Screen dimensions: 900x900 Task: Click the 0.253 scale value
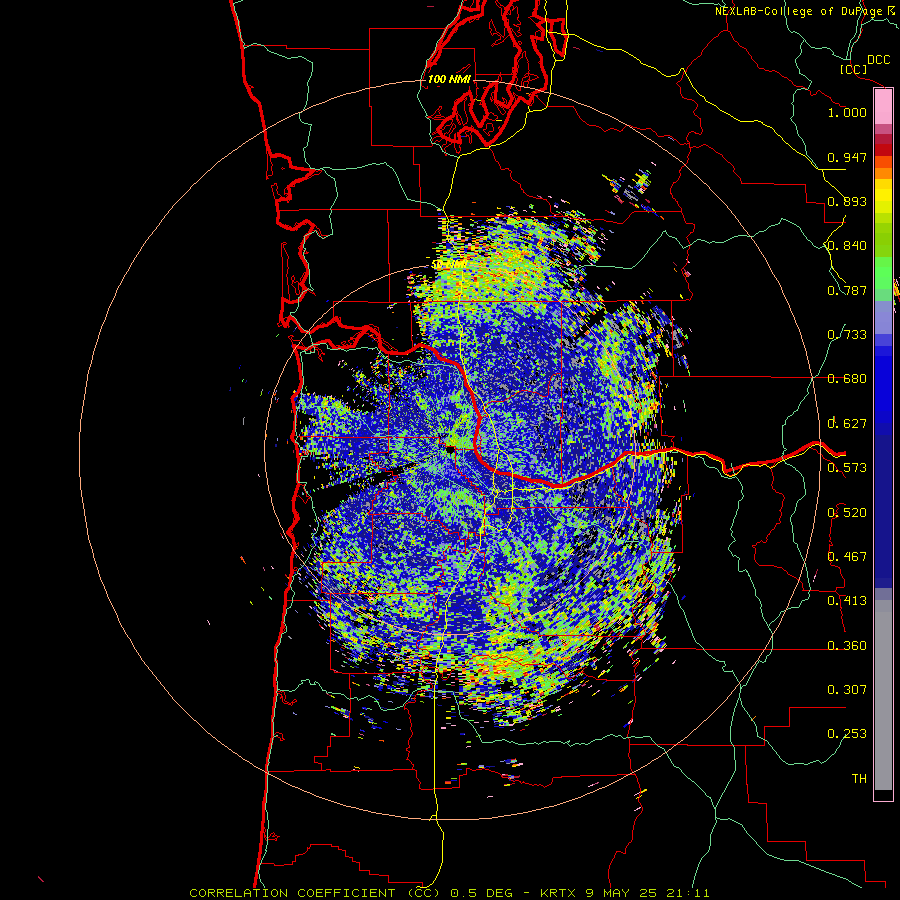[x=847, y=734]
